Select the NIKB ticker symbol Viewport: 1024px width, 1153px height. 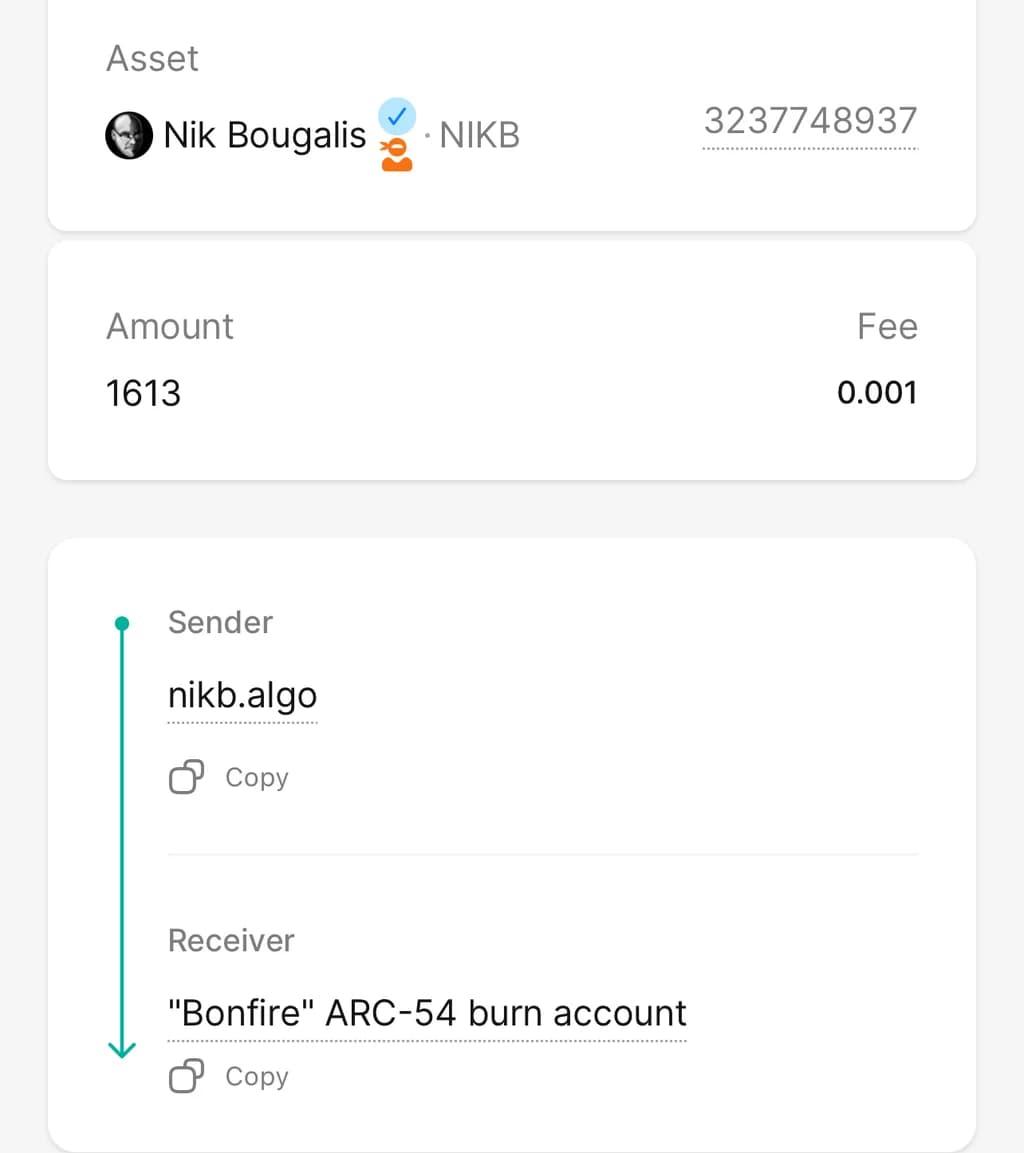(480, 135)
